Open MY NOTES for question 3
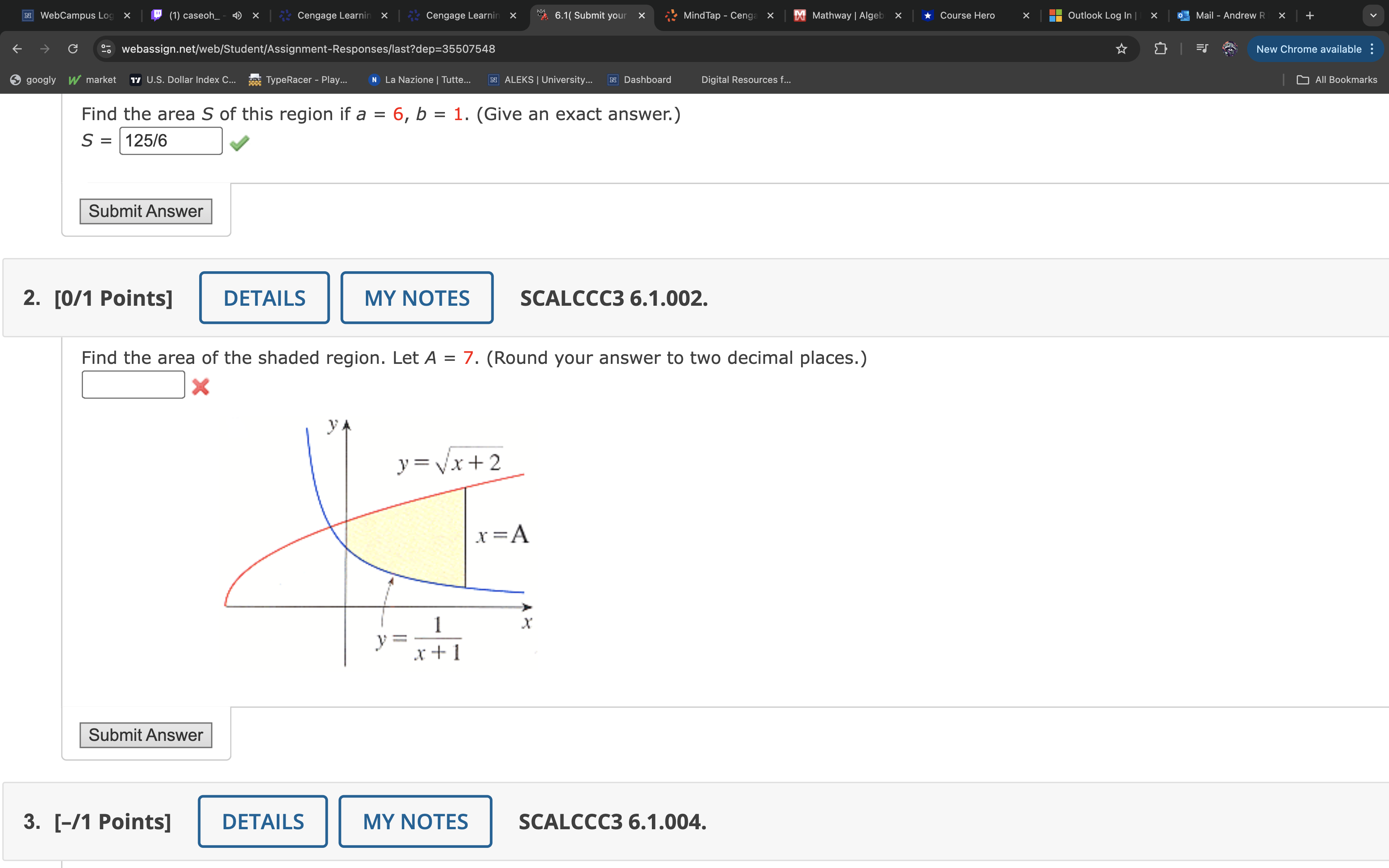Image resolution: width=1389 pixels, height=868 pixels. pyautogui.click(x=415, y=821)
